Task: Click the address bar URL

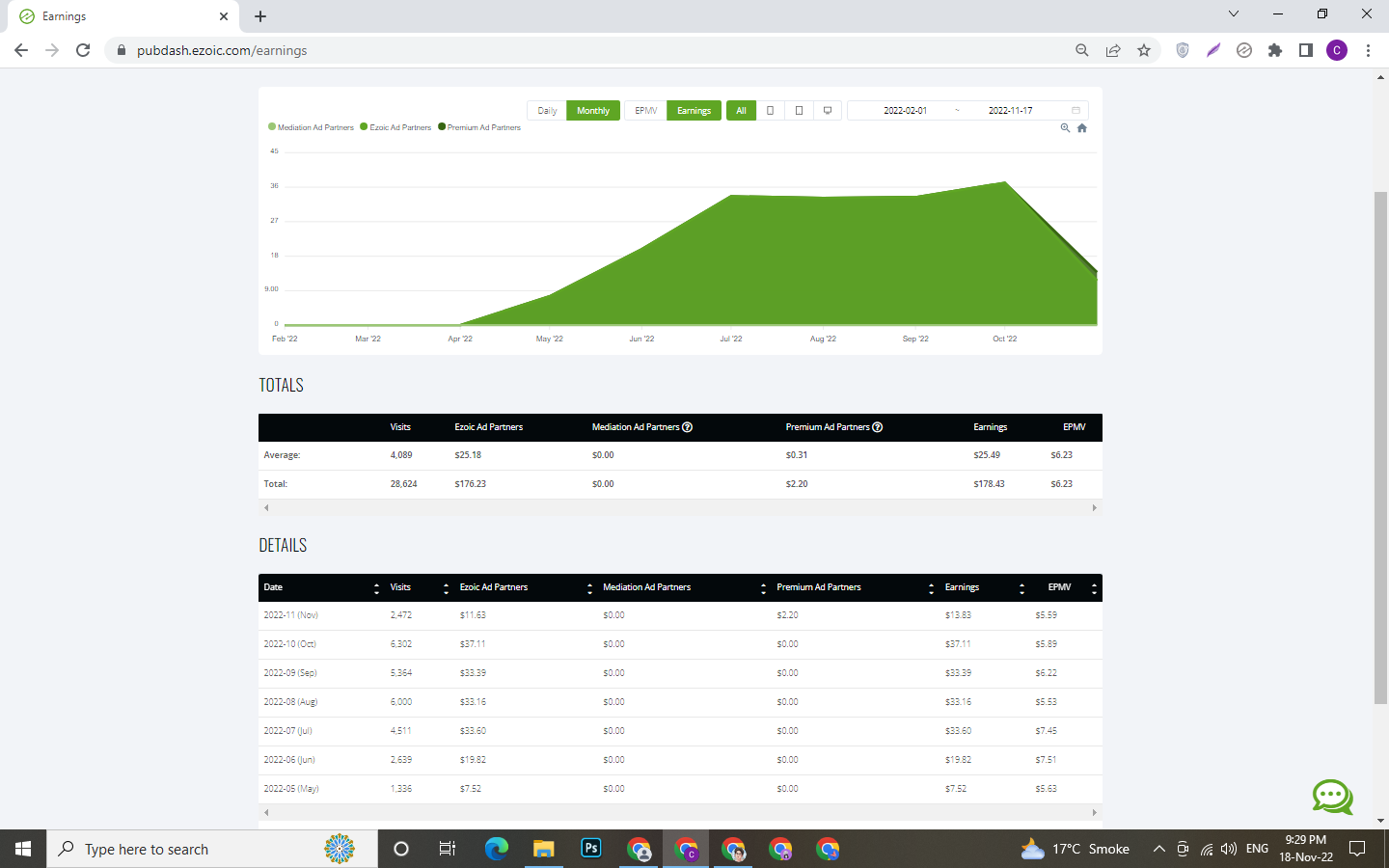Action: point(222,50)
